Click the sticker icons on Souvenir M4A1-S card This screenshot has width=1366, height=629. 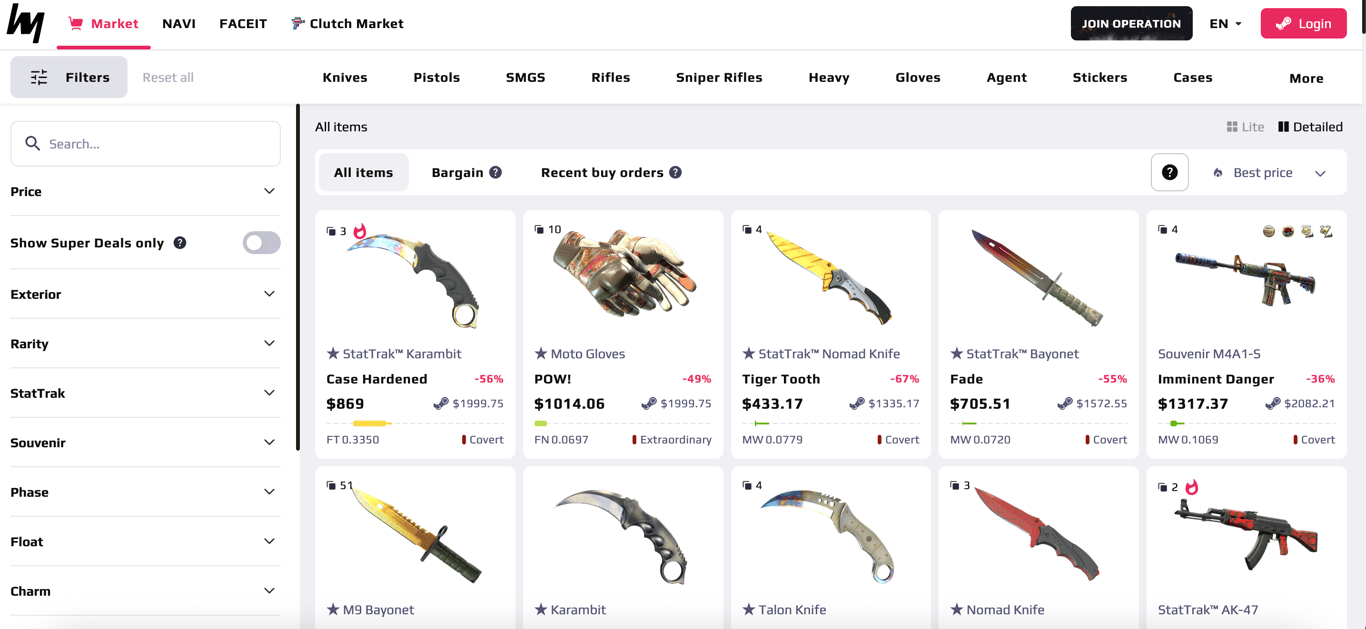click(1297, 231)
